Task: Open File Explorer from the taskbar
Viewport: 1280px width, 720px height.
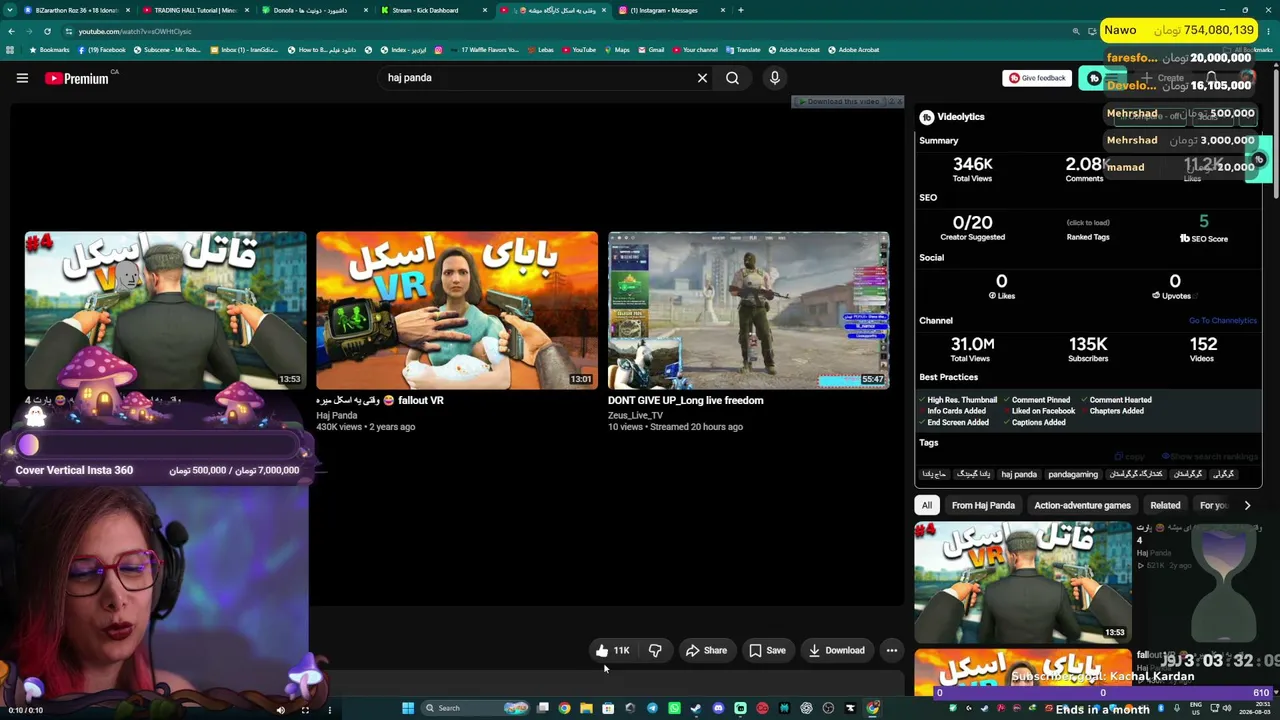Action: [586, 708]
